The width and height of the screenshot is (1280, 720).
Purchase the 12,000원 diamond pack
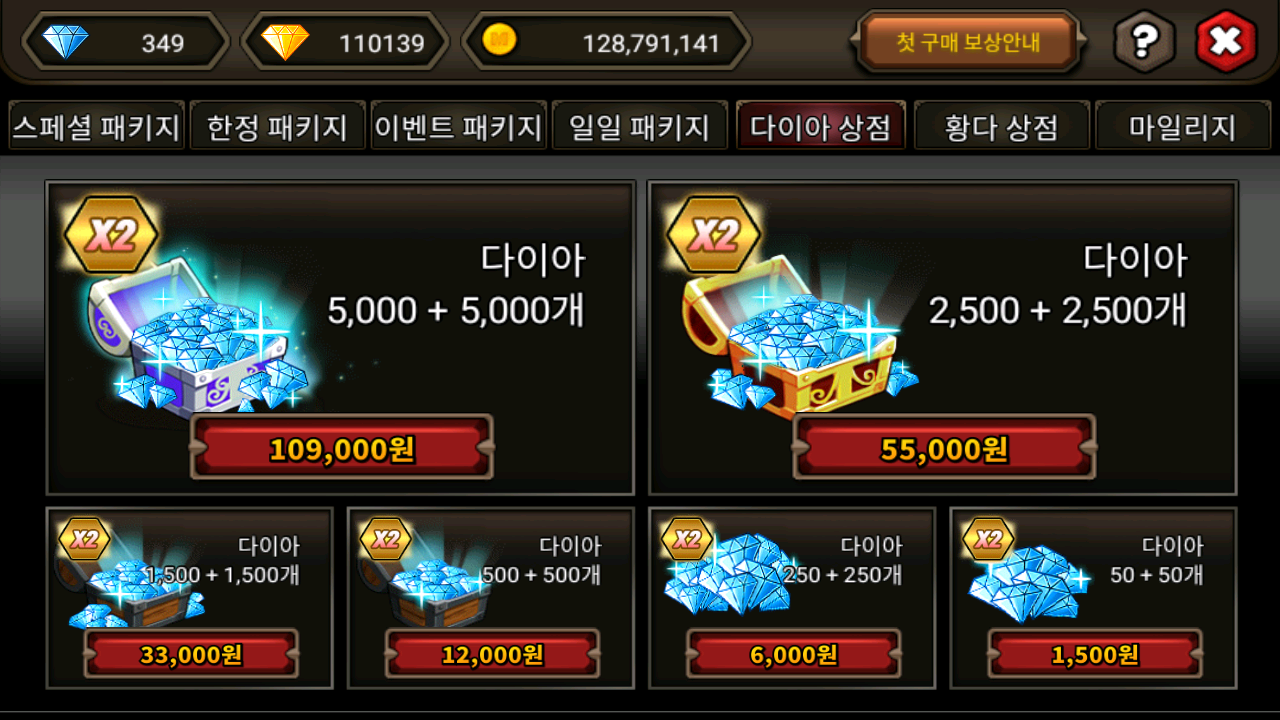click(x=492, y=655)
